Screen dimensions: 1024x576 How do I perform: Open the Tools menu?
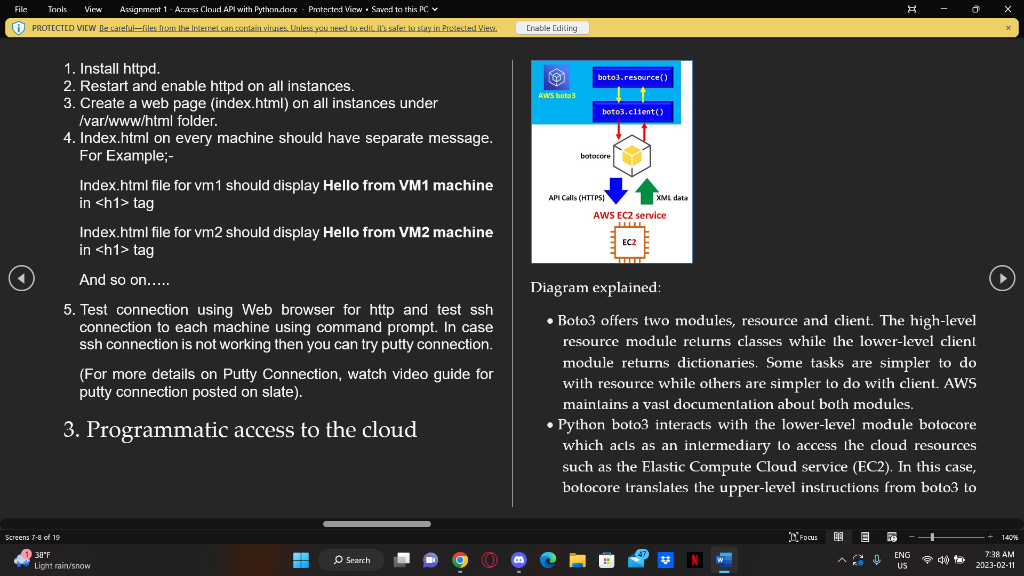[56, 9]
